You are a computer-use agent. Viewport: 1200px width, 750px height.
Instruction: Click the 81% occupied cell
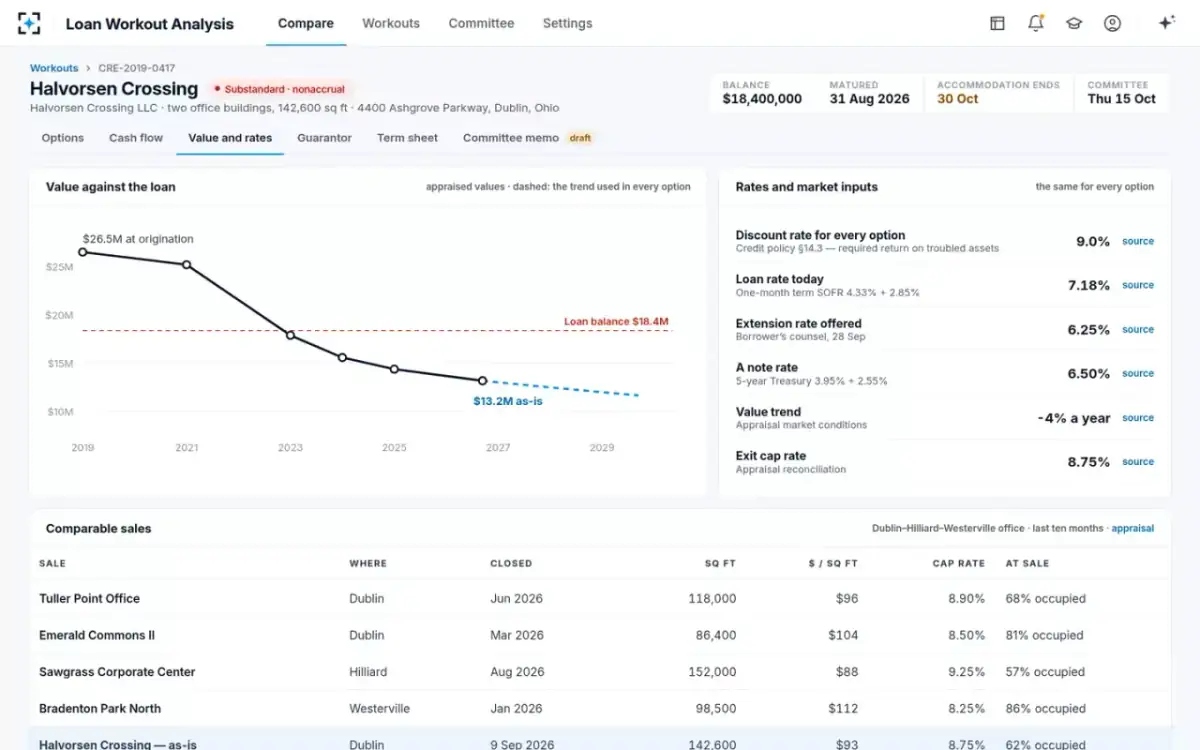point(1044,635)
